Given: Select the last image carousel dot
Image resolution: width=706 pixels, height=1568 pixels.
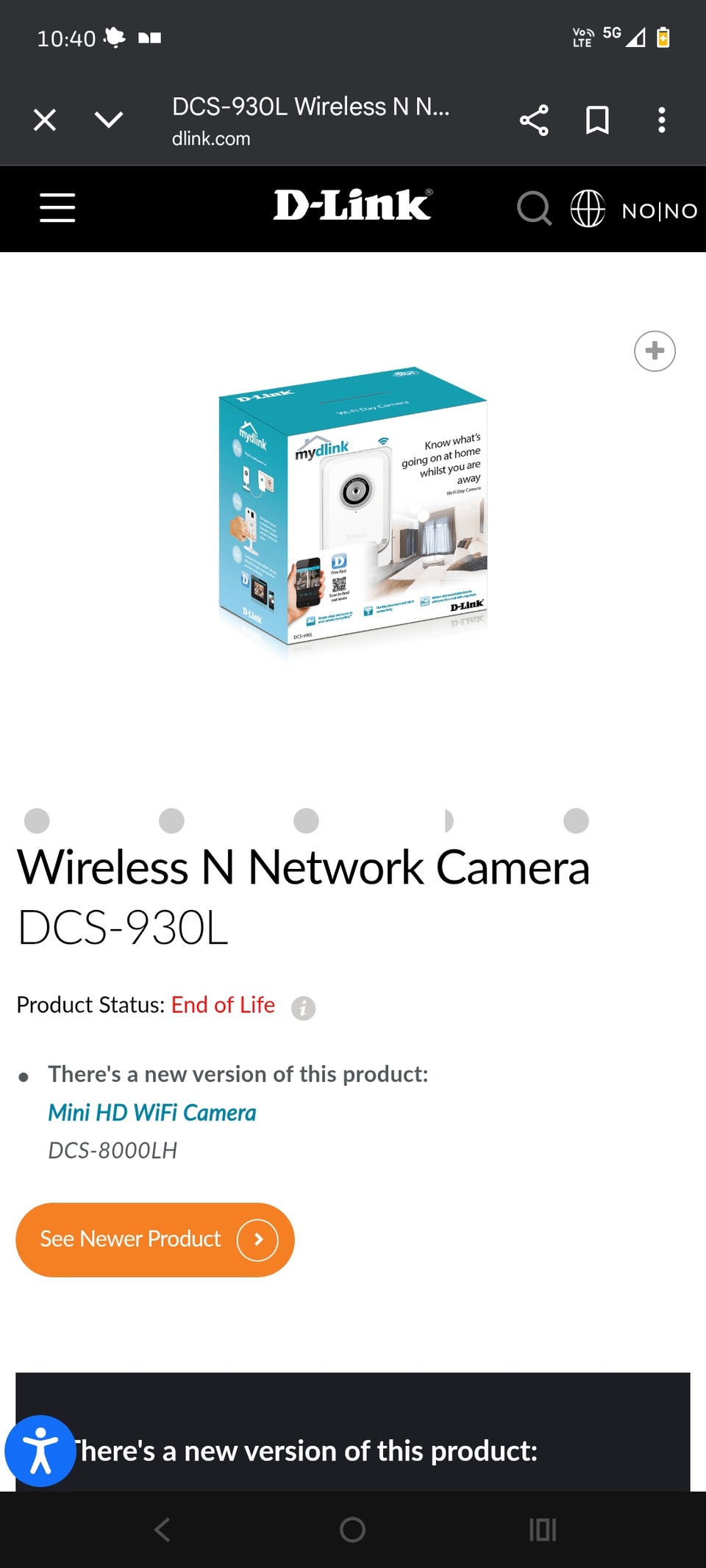Looking at the screenshot, I should pyautogui.click(x=576, y=820).
